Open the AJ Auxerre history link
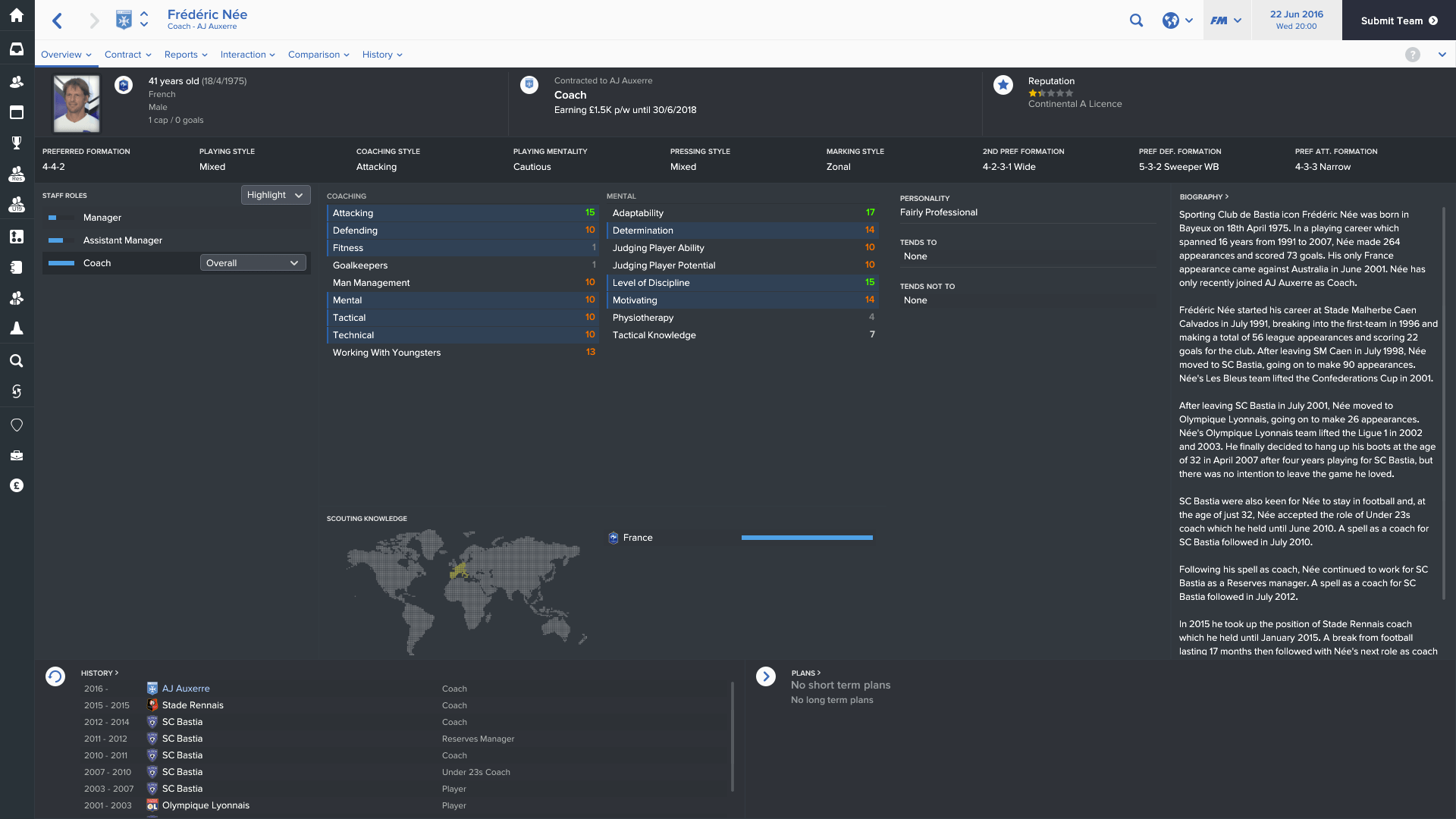This screenshot has height=819, width=1456. point(186,689)
